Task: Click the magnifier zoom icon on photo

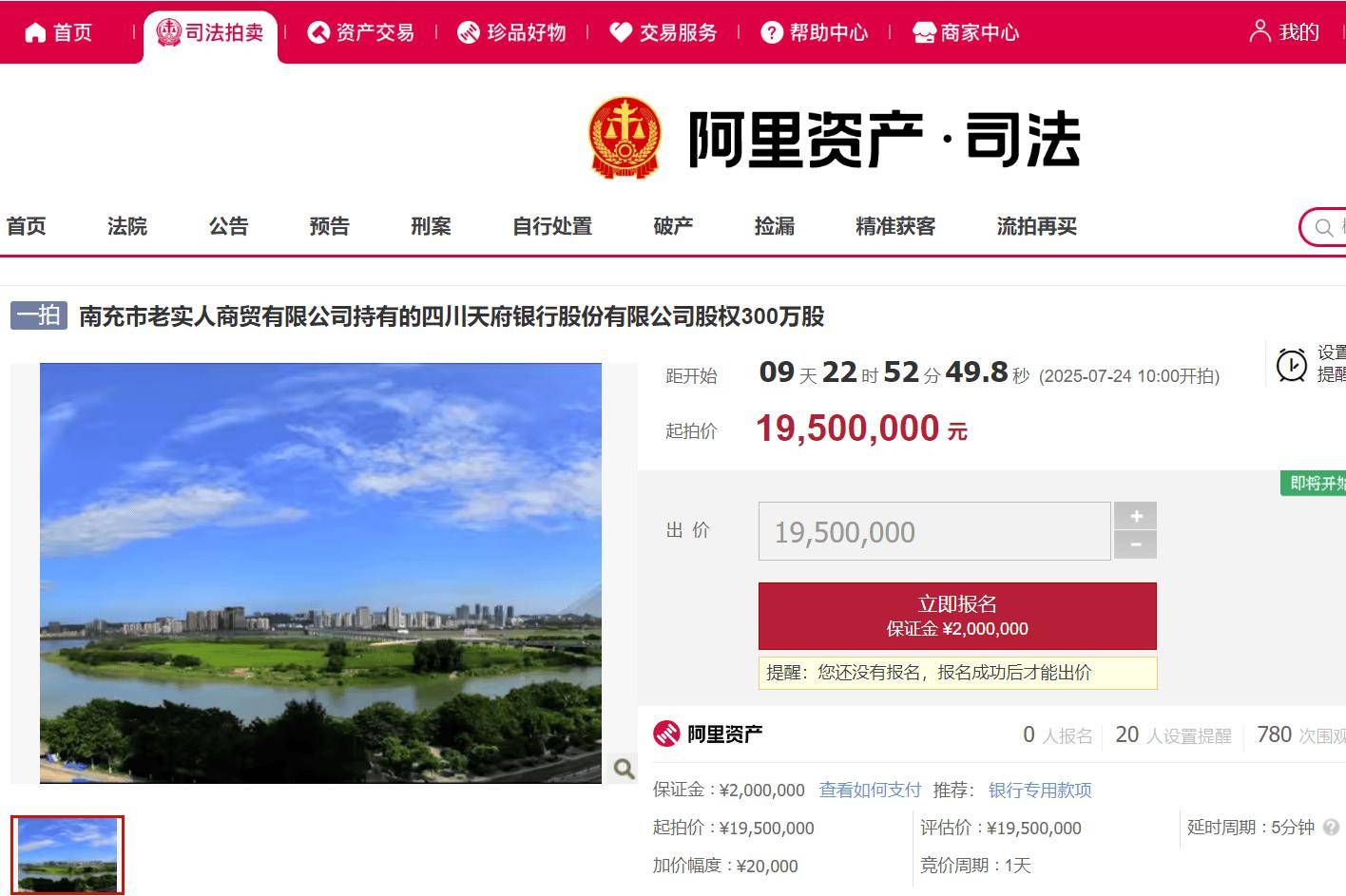Action: pos(624,769)
